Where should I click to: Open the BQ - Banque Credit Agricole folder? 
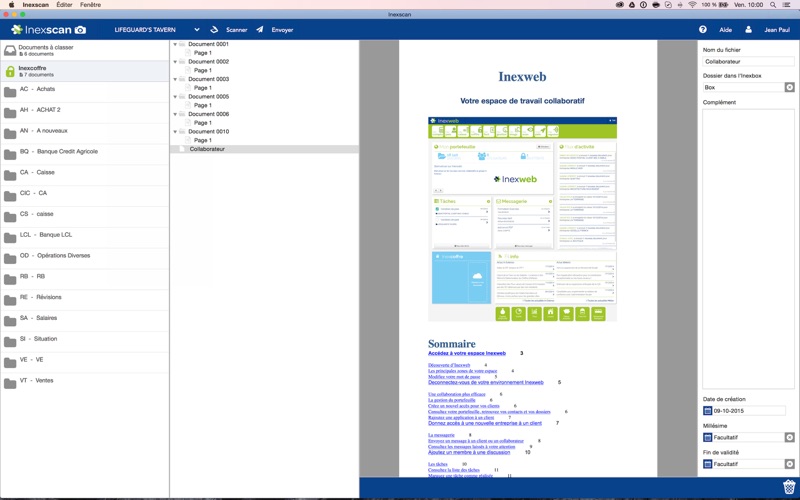(x=85, y=155)
